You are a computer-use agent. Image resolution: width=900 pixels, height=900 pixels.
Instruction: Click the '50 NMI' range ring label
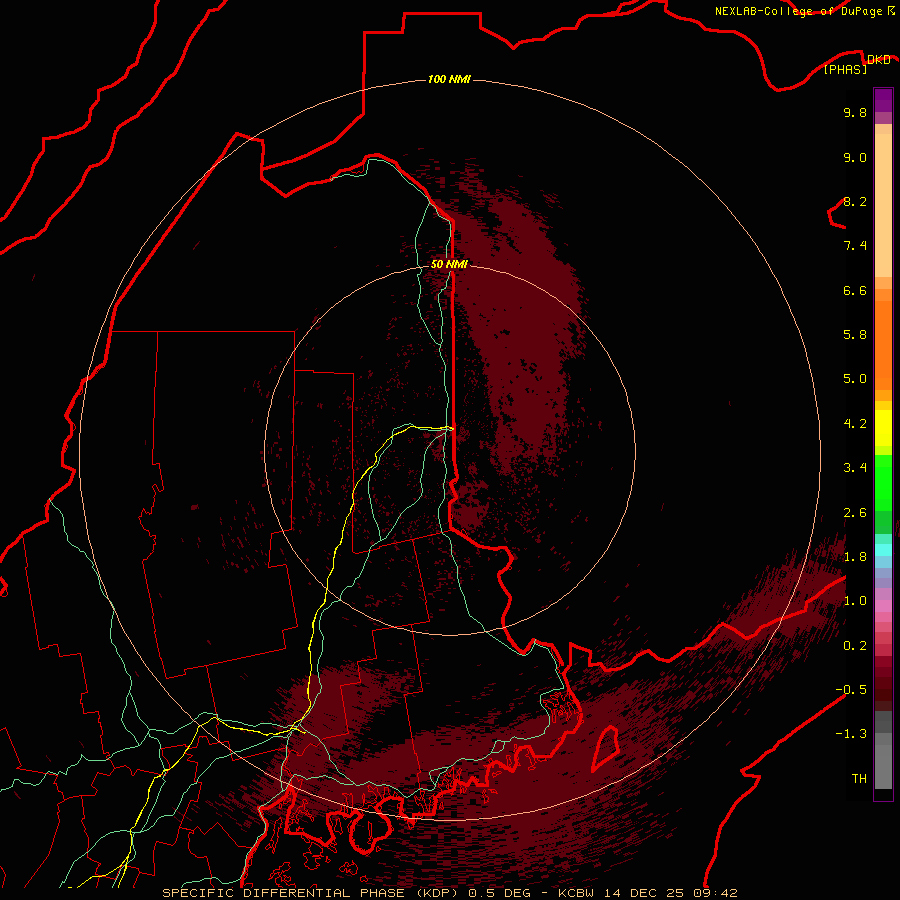(x=449, y=264)
